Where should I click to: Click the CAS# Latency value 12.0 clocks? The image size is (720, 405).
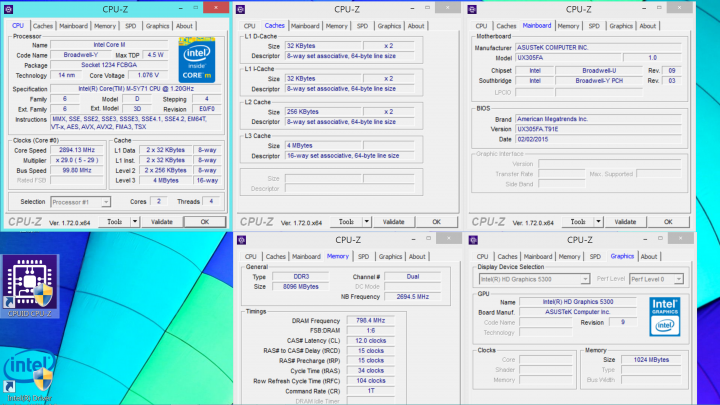pos(370,341)
